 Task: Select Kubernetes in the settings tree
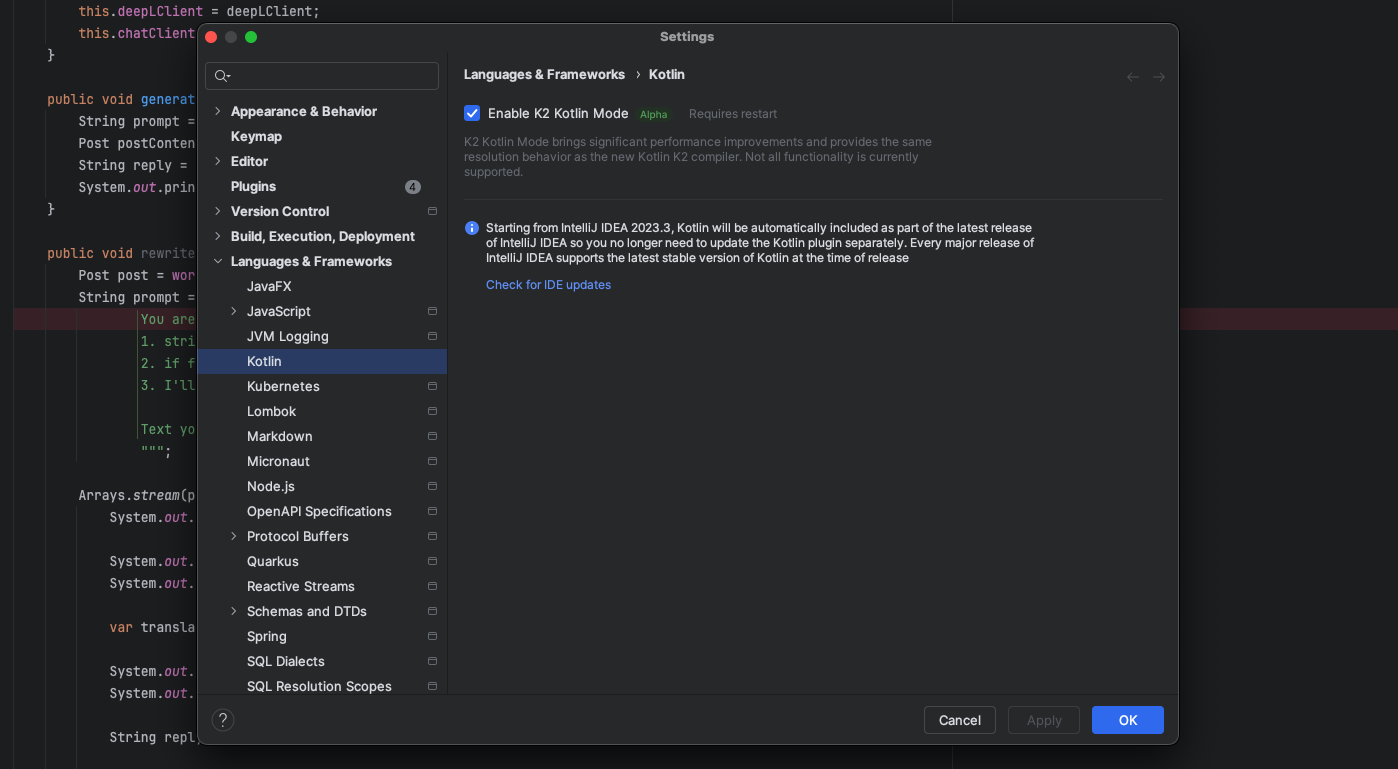click(x=283, y=386)
